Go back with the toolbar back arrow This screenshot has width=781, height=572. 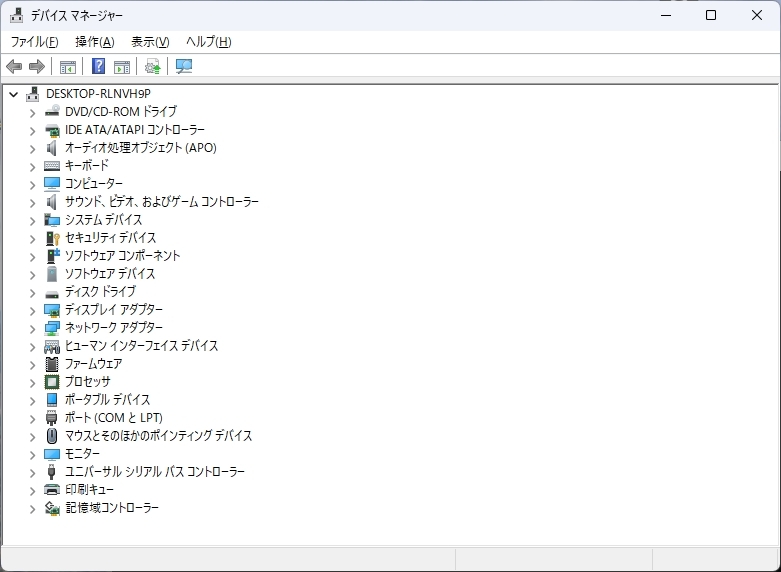(x=14, y=66)
